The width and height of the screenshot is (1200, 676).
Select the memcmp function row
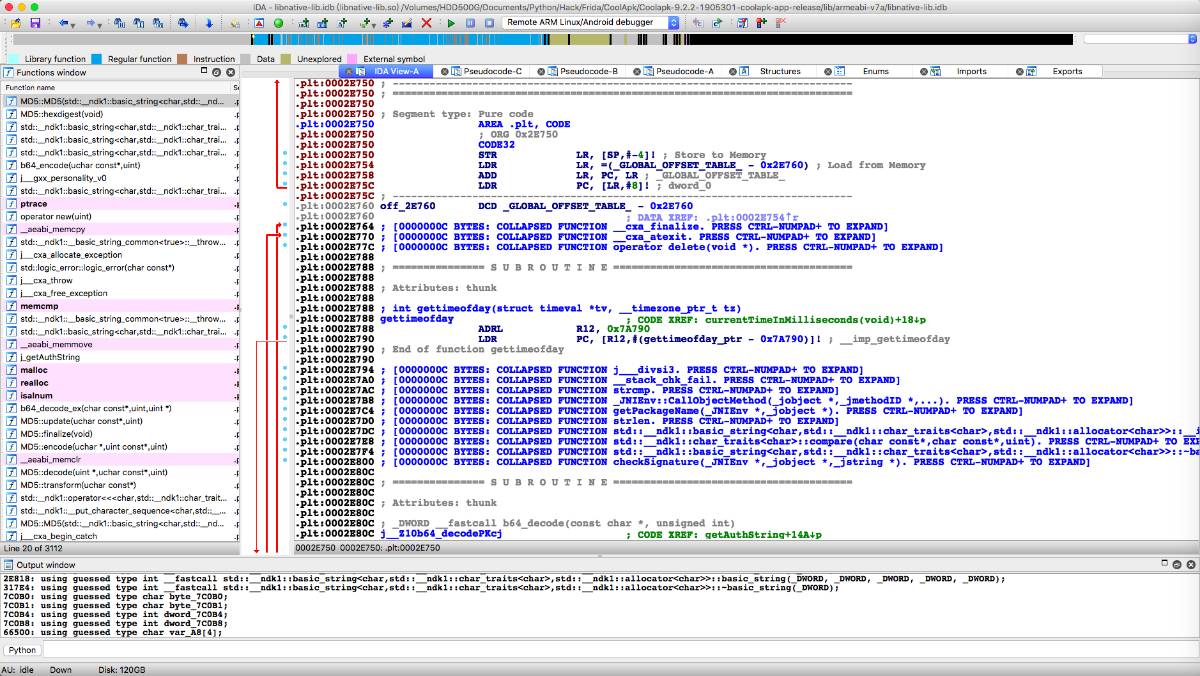[x=120, y=306]
